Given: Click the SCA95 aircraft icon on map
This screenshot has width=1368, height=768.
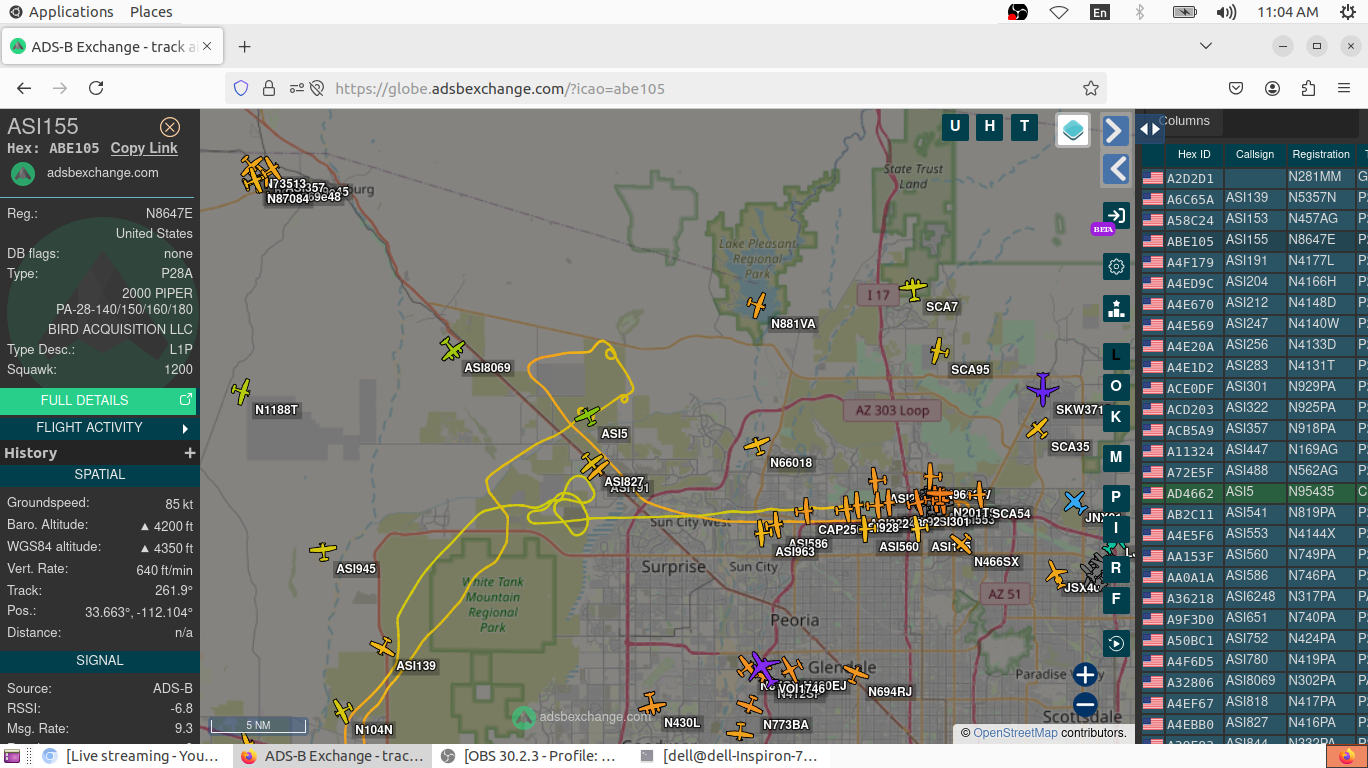Looking at the screenshot, I should pos(939,350).
